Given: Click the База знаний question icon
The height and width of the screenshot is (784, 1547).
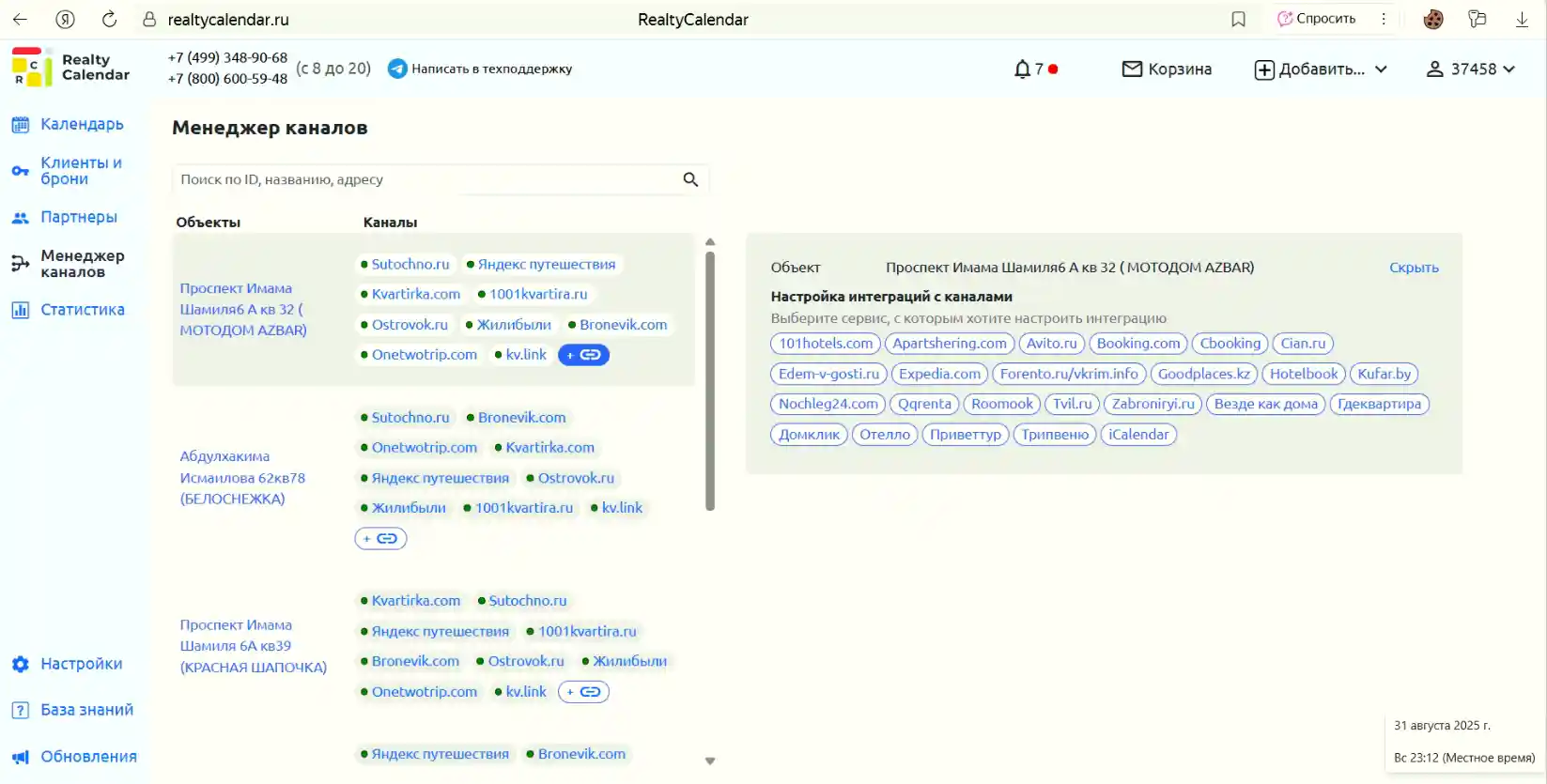Looking at the screenshot, I should click(x=20, y=710).
